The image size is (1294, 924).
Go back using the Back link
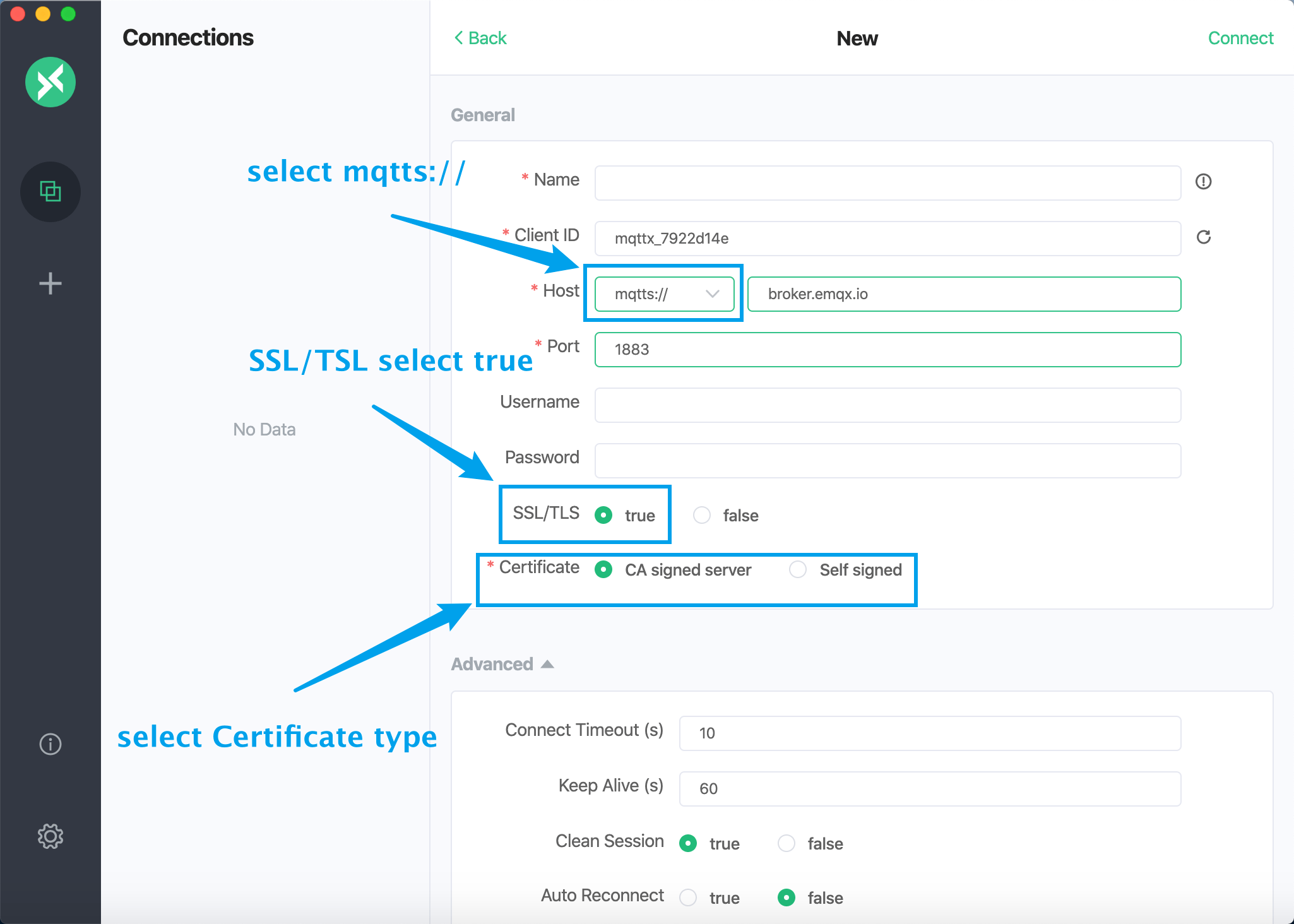[x=481, y=38]
